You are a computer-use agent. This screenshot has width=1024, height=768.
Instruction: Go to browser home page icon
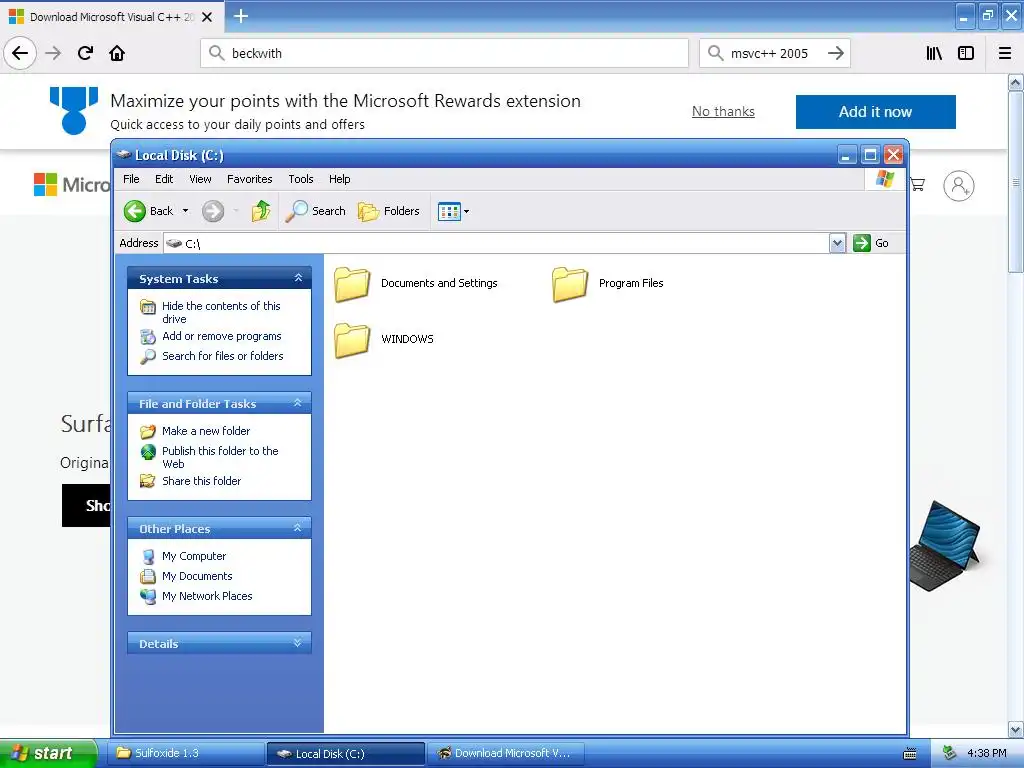tap(117, 53)
